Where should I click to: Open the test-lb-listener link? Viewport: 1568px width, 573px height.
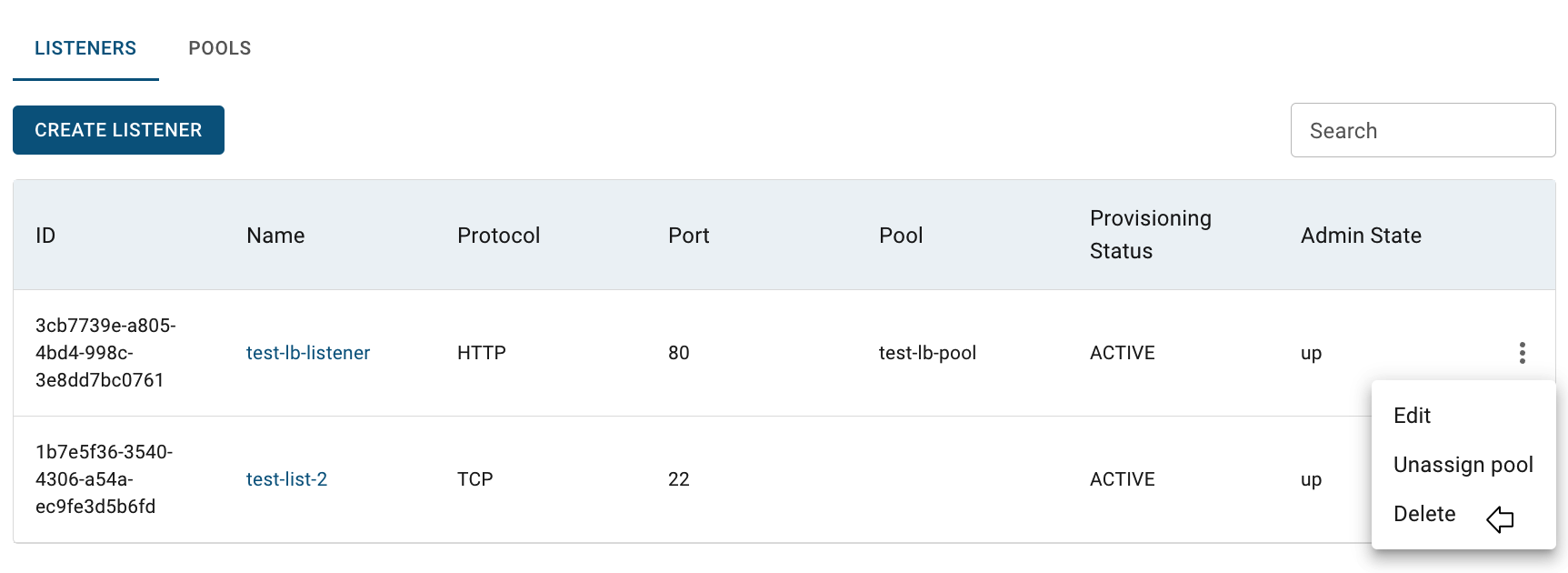tap(308, 353)
